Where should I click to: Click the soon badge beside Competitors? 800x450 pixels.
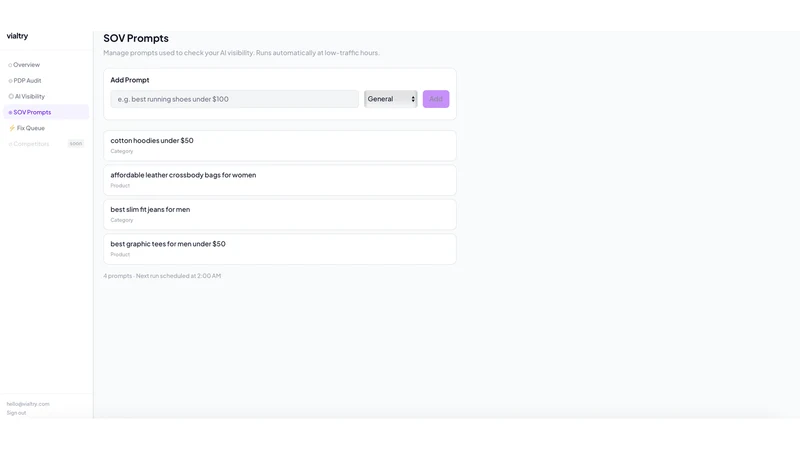[76, 144]
